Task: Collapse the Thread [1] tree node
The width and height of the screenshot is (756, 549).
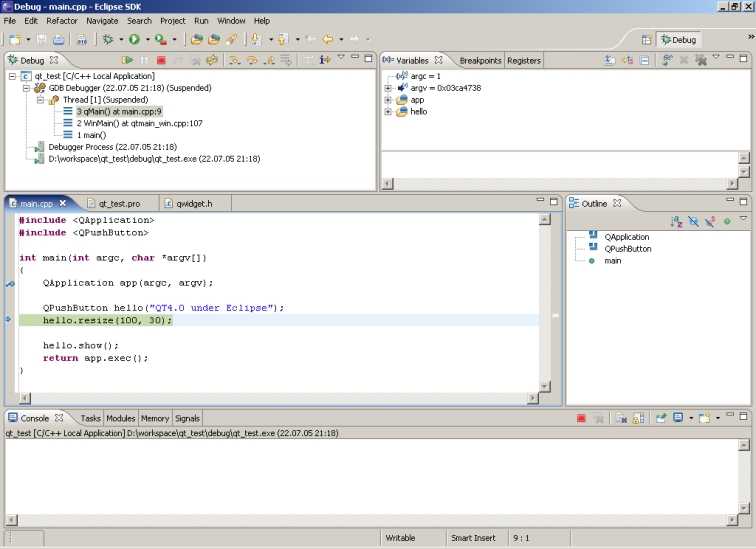Action: pos(41,100)
